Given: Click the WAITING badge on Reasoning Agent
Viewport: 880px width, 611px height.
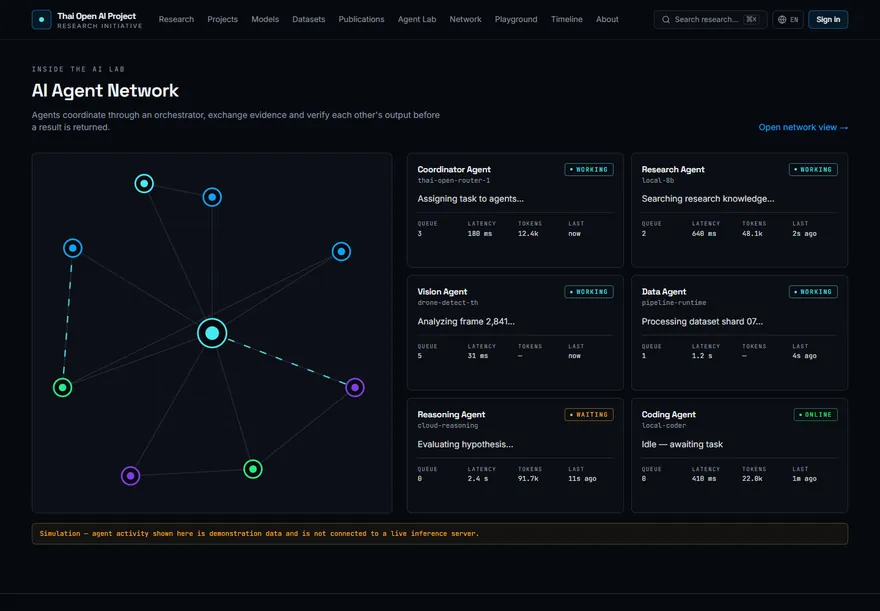Looking at the screenshot, I should [x=589, y=415].
